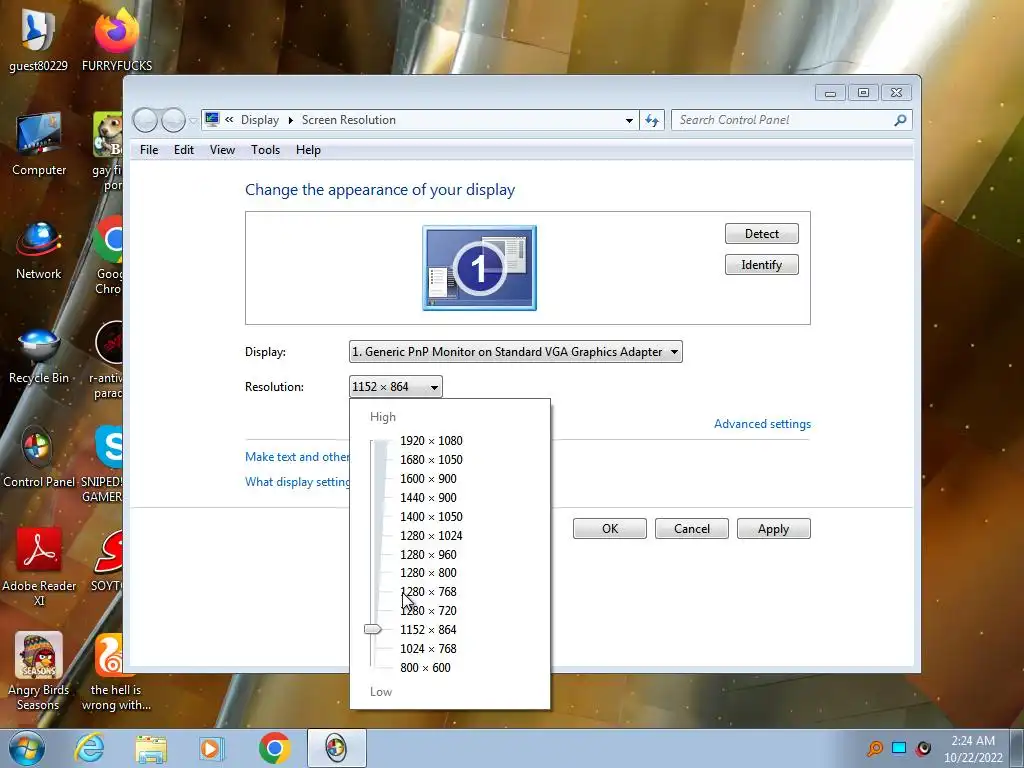Select 1024 × 768 resolution
Viewport: 1024px width, 768px height.
pos(428,648)
